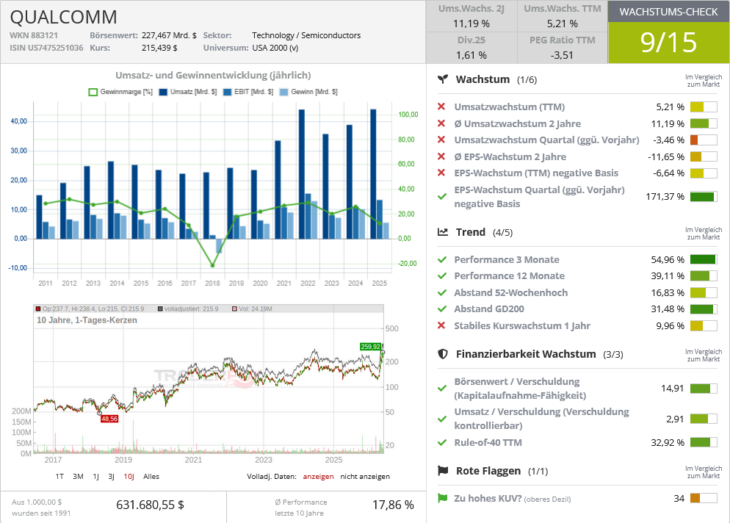Click the 259,92 price marker on chart
Viewport: 730px width, 523px height.
[371, 346]
